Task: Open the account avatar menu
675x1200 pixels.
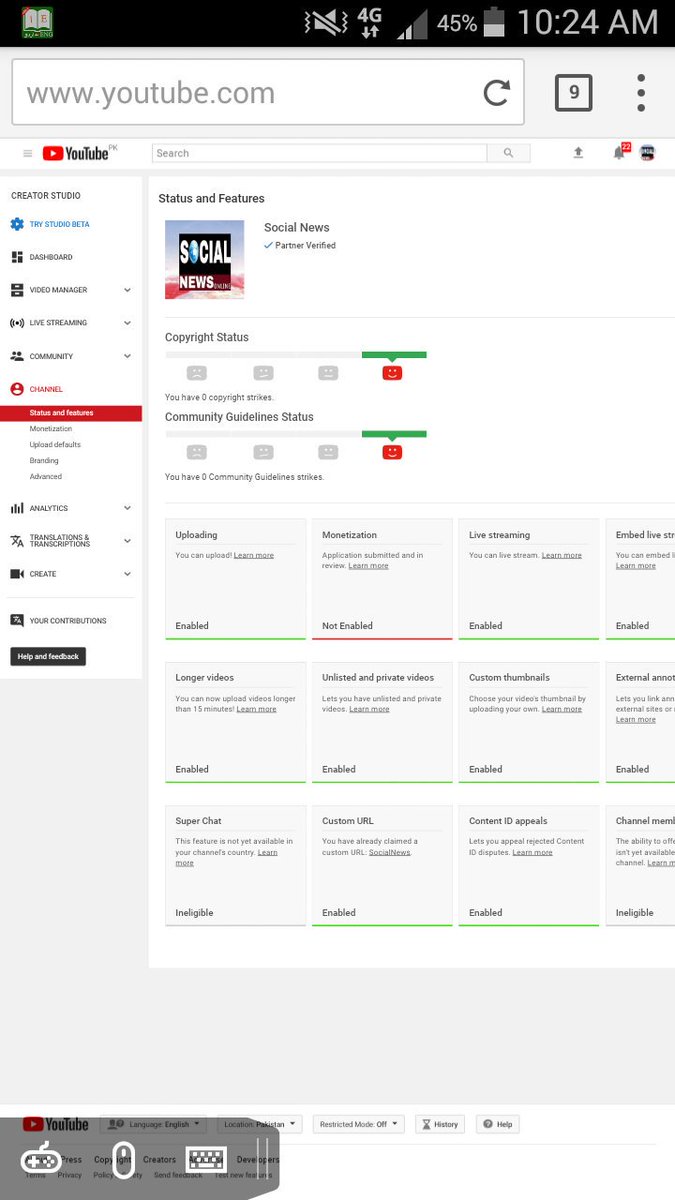Action: tap(648, 153)
